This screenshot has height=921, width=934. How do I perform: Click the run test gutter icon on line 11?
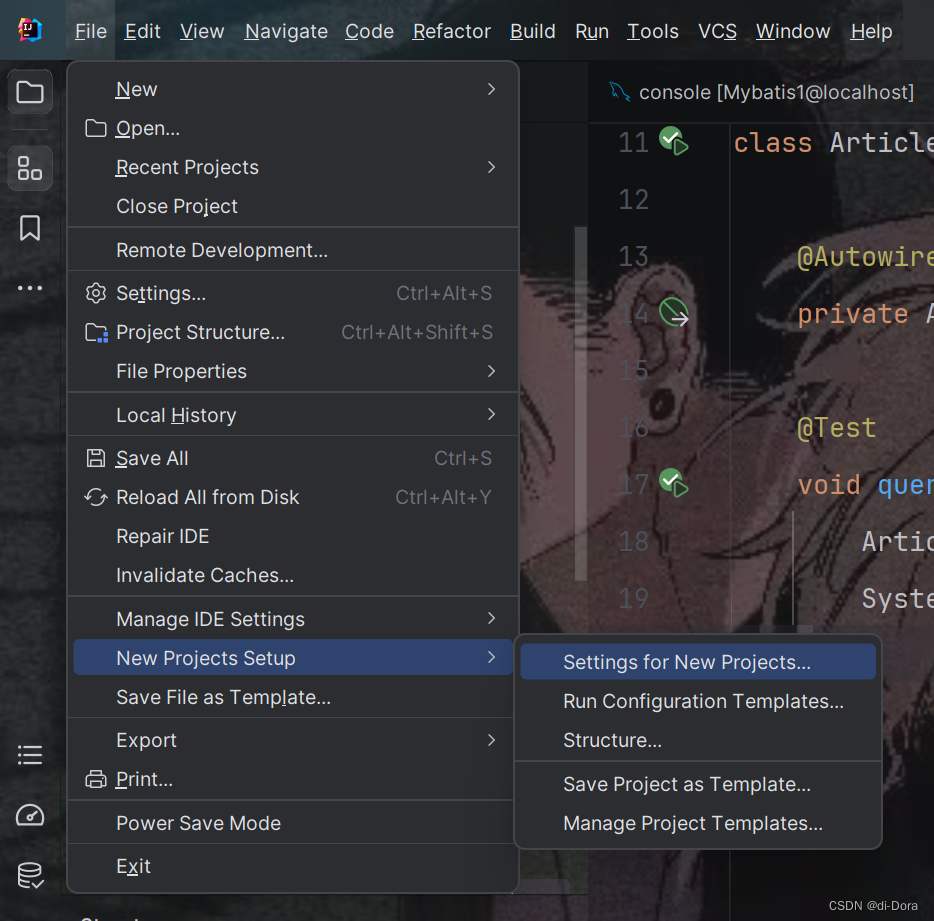[x=673, y=141]
